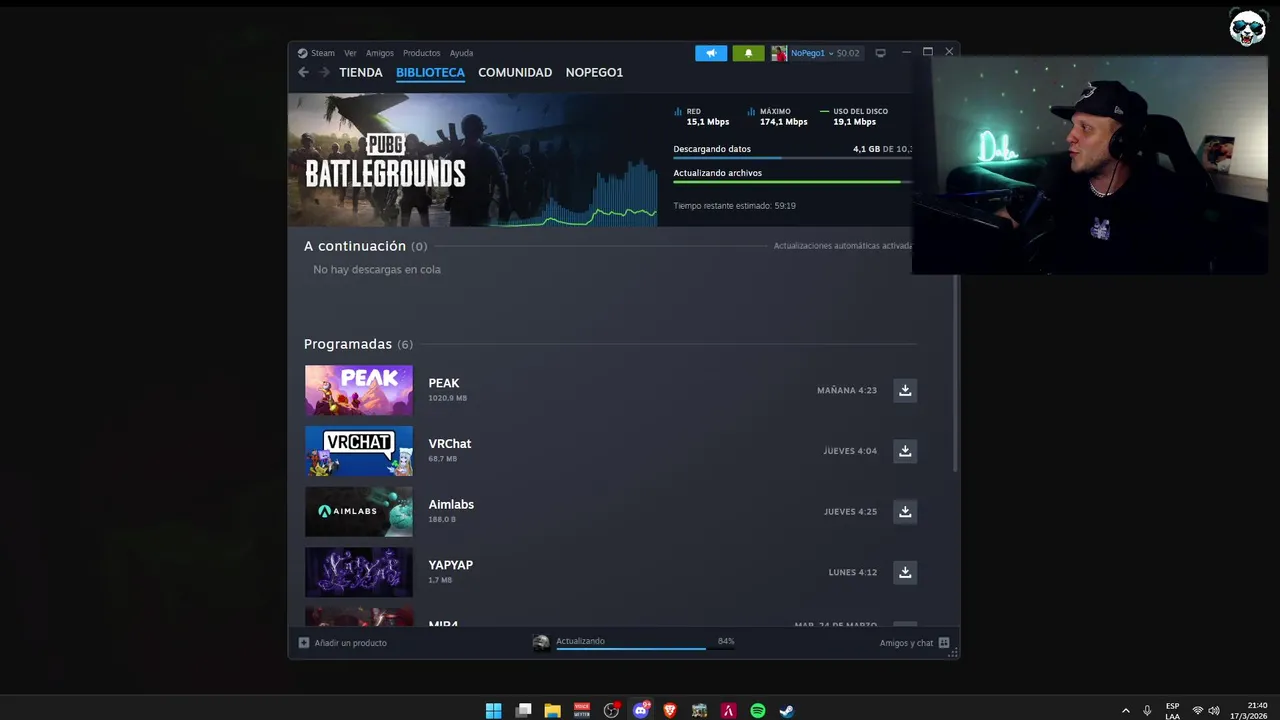Open the Ayuda menu
The image size is (1280, 720).
(x=461, y=53)
